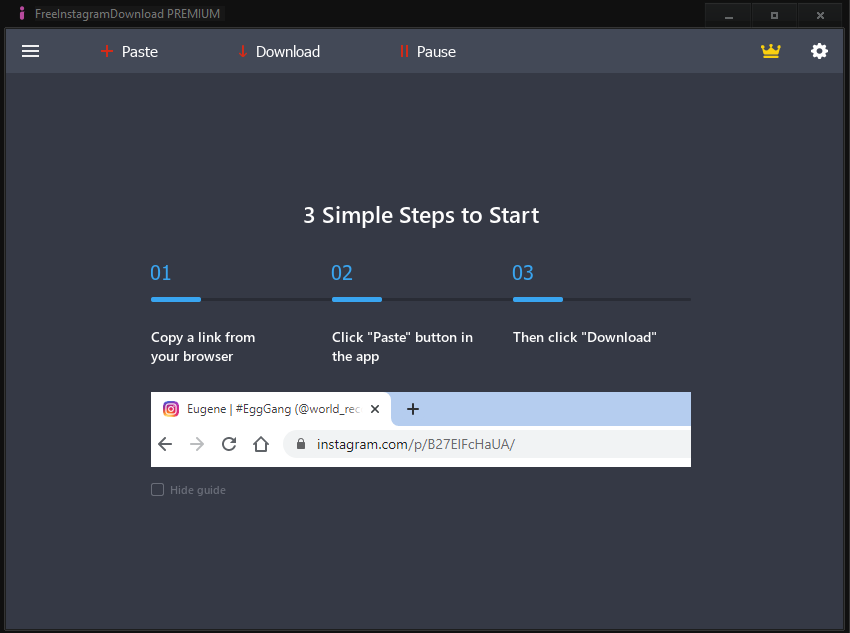
Task: Tick the Hide guide checkbox
Action: pyautogui.click(x=157, y=490)
